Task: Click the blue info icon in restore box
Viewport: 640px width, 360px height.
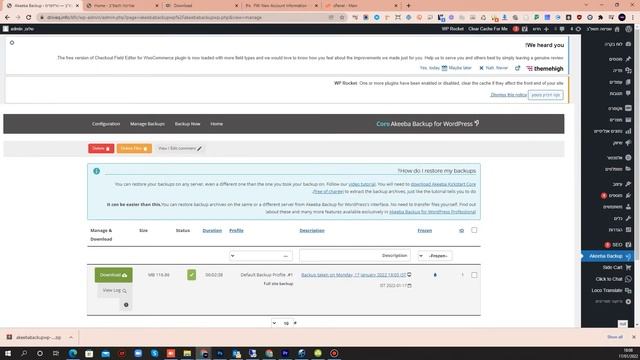Action: pyautogui.click(x=96, y=171)
